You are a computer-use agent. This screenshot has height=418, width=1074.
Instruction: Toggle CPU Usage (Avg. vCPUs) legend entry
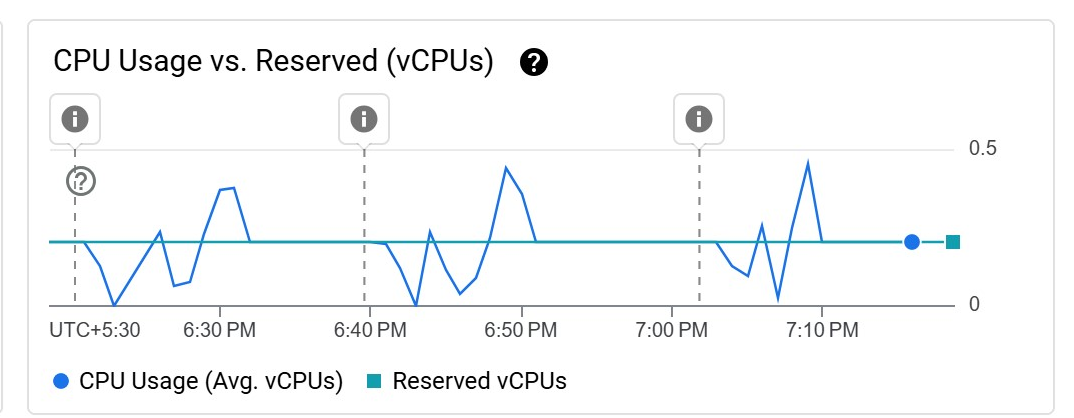tap(198, 380)
